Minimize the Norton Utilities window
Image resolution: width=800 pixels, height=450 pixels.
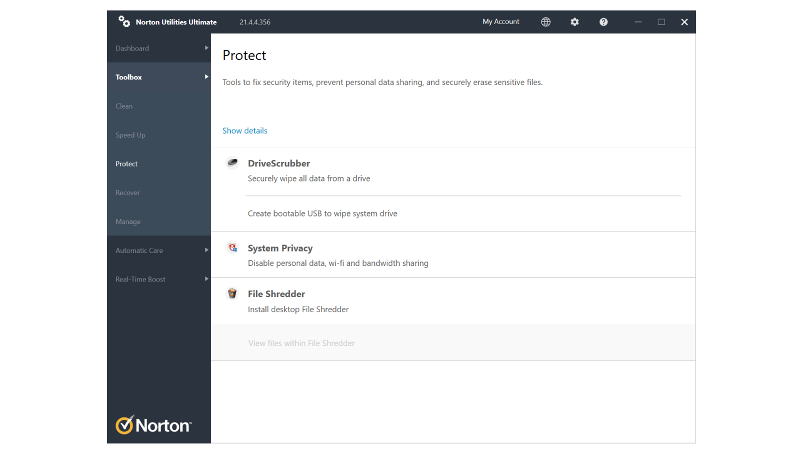click(x=638, y=22)
